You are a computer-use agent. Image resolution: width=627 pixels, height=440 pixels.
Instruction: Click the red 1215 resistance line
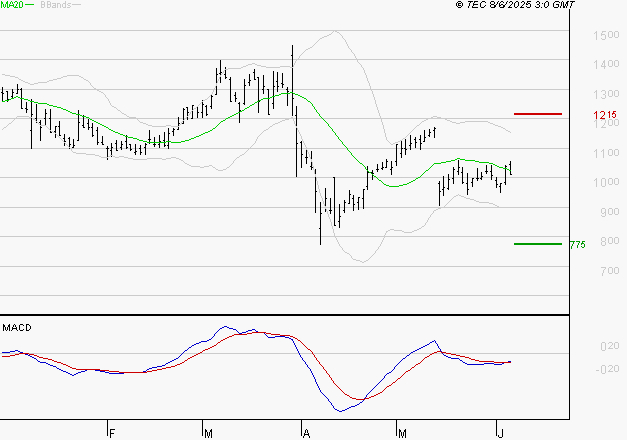538,114
